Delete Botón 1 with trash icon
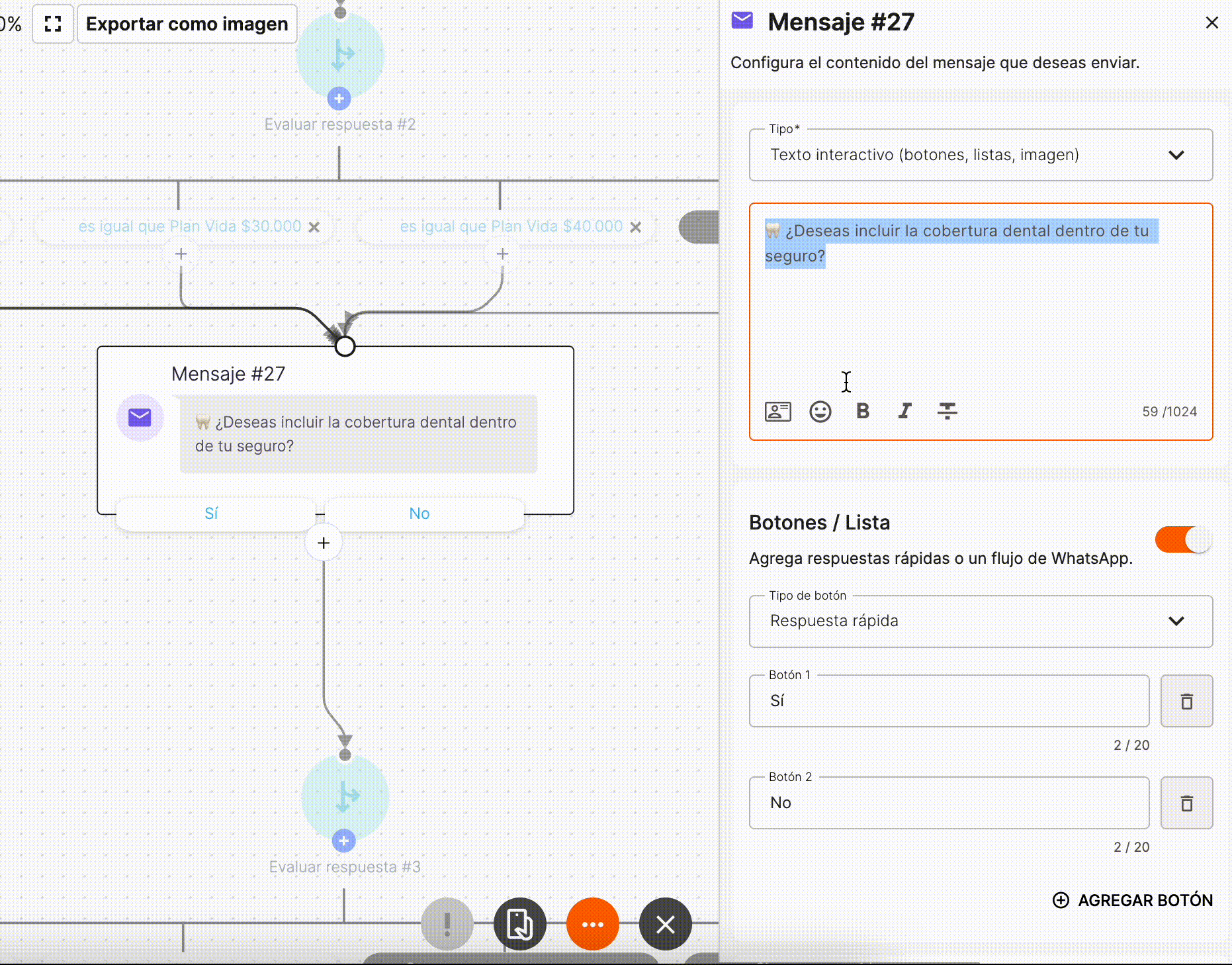The height and width of the screenshot is (965, 1232). [1186, 702]
